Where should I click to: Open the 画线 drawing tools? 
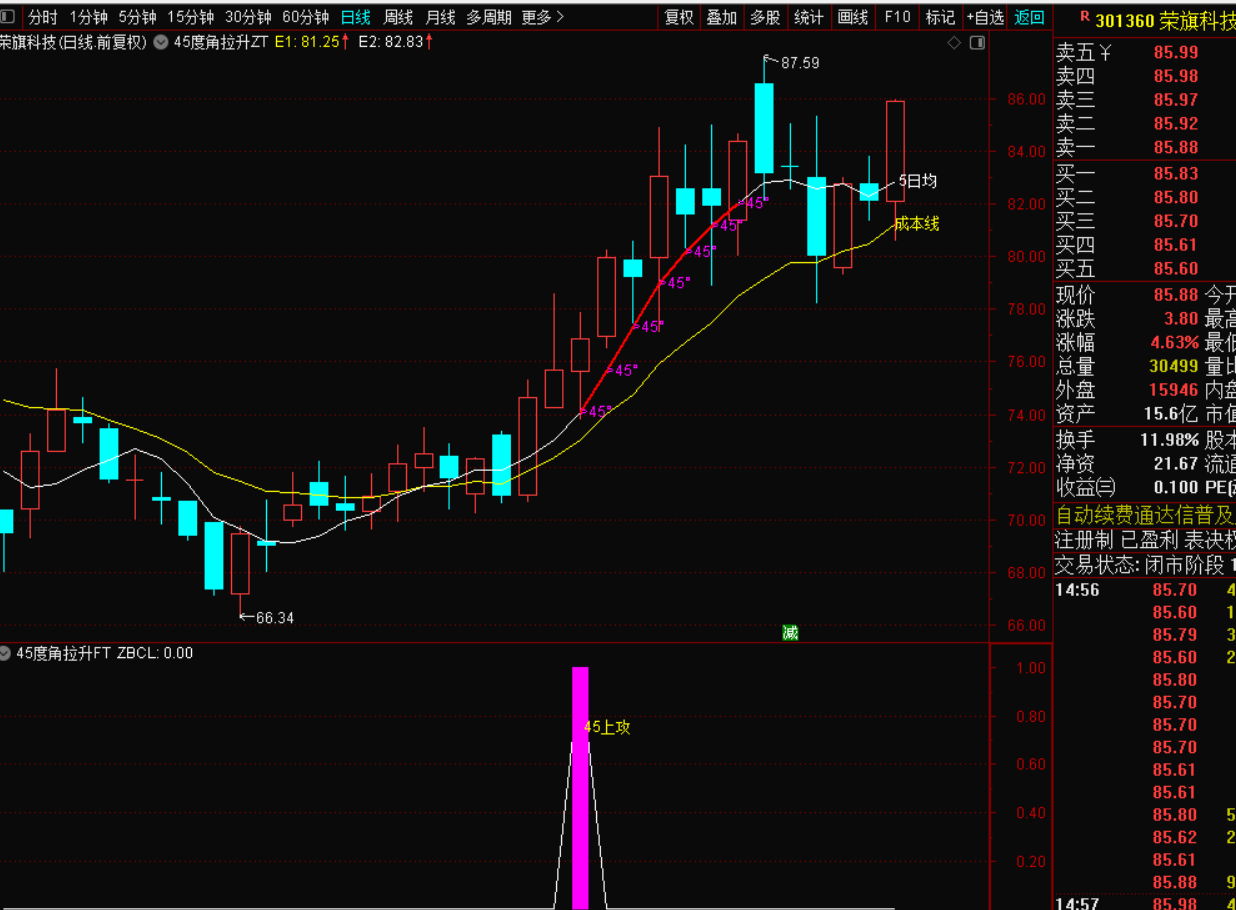tap(853, 17)
